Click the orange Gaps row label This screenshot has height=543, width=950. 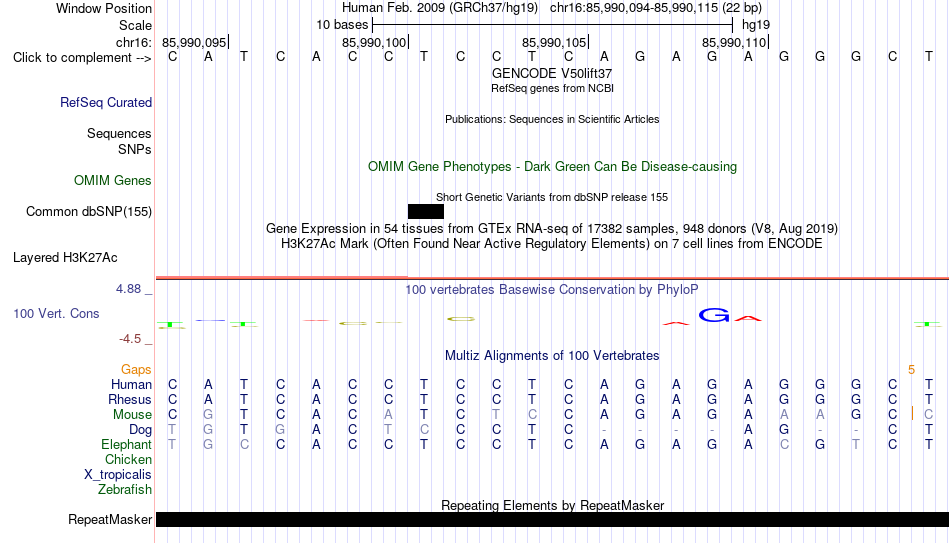pyautogui.click(x=136, y=370)
